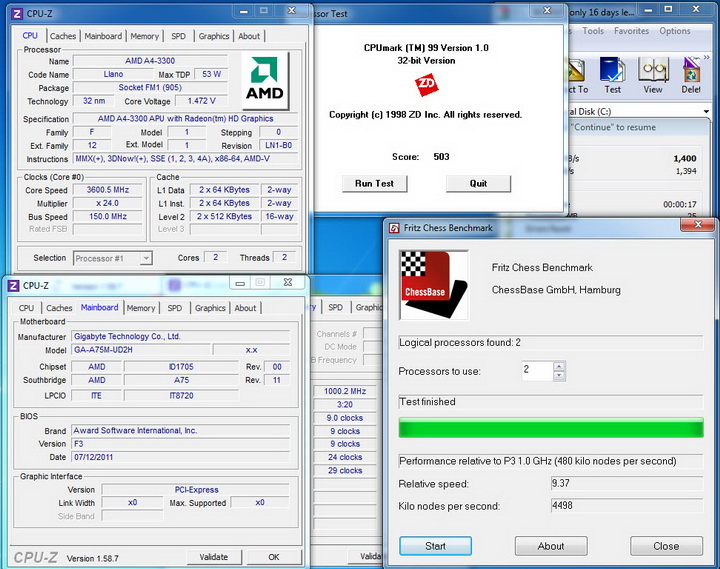Click BIOS date 07/12/2011
This screenshot has width=720, height=569.
coord(181,457)
